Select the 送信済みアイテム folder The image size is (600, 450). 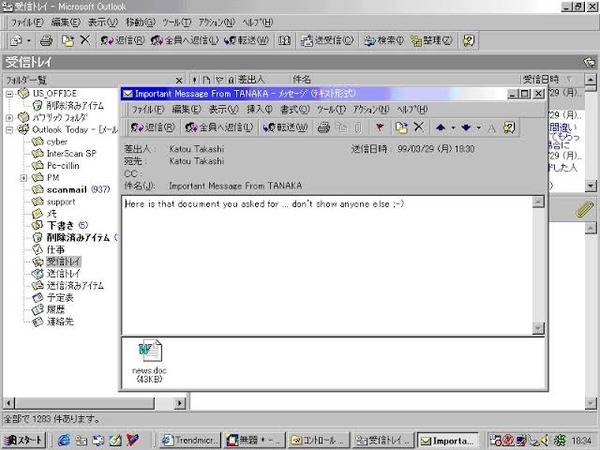[75, 285]
